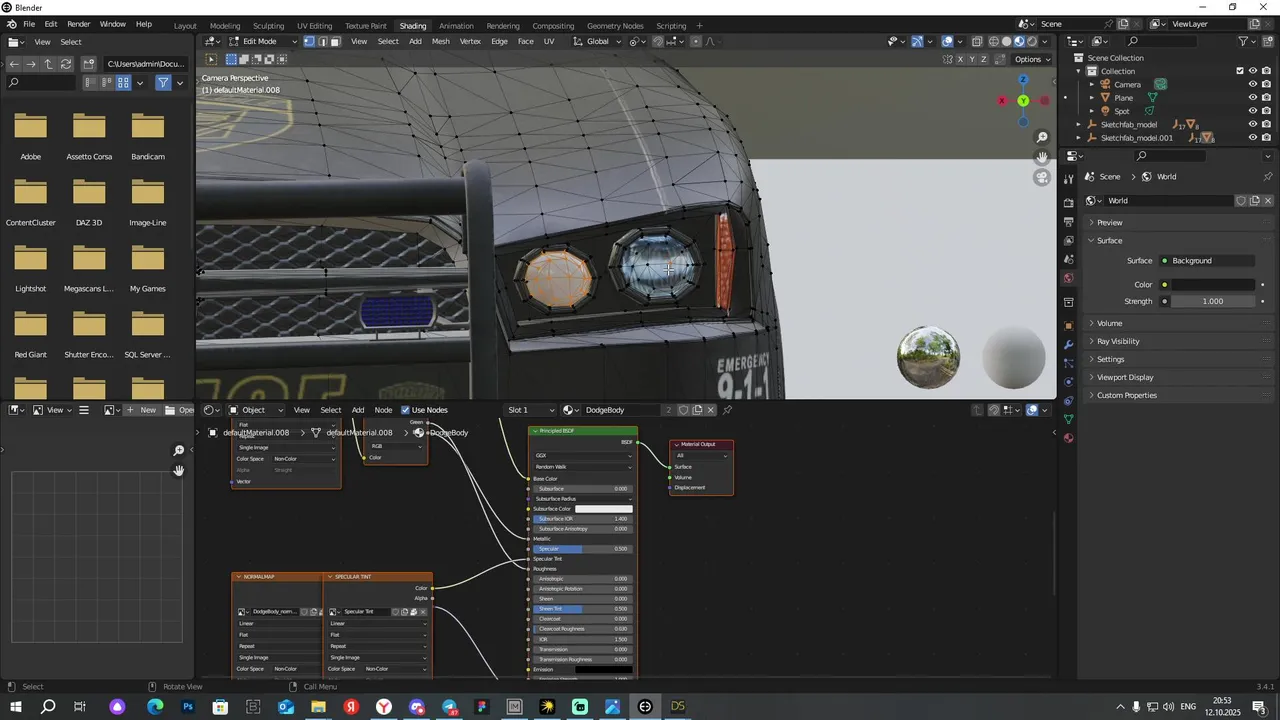This screenshot has height=720, width=1280.
Task: Click Y axis on navigation gizmo
Action: [x=1023, y=101]
